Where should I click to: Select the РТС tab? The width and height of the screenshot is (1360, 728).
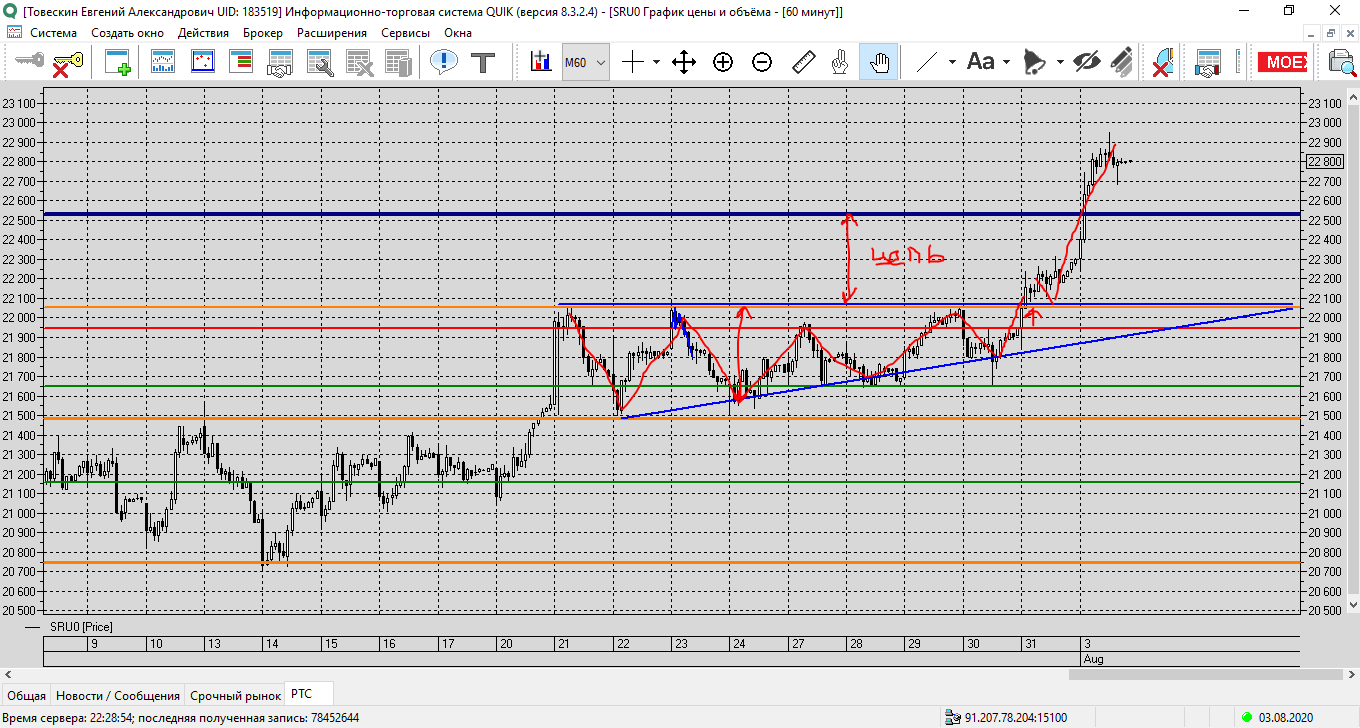coord(300,694)
